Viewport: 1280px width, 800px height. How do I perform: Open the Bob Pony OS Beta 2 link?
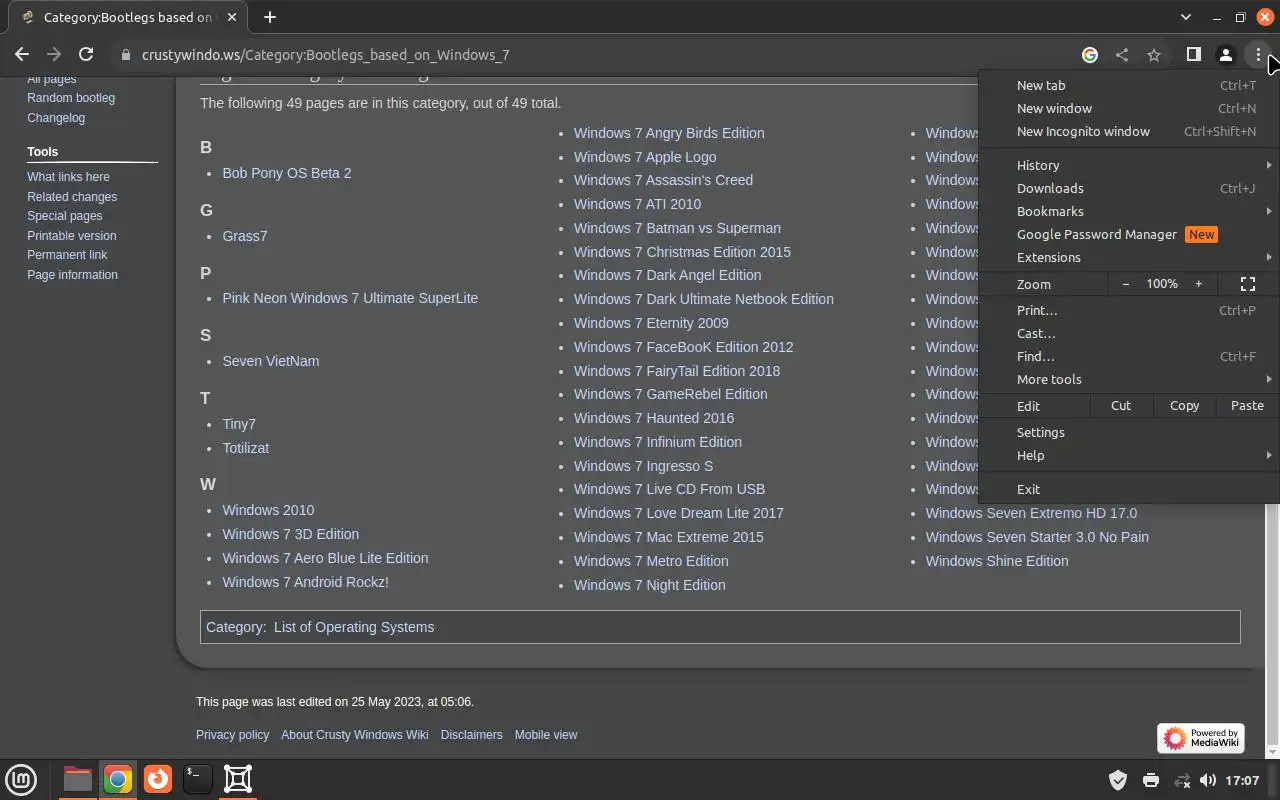287,173
